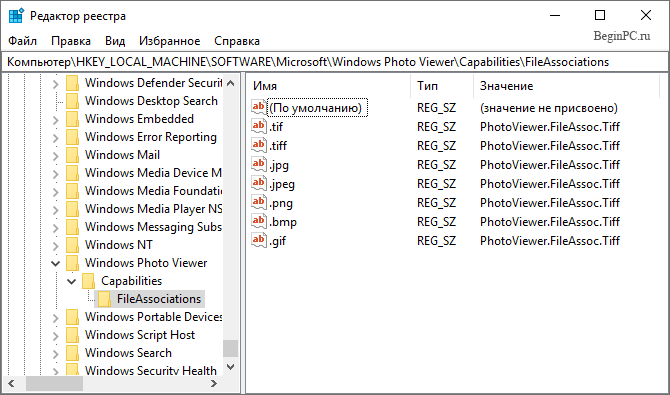Click the Windows Photo Viewer folder icon
The width and height of the screenshot is (670, 395).
(73, 263)
